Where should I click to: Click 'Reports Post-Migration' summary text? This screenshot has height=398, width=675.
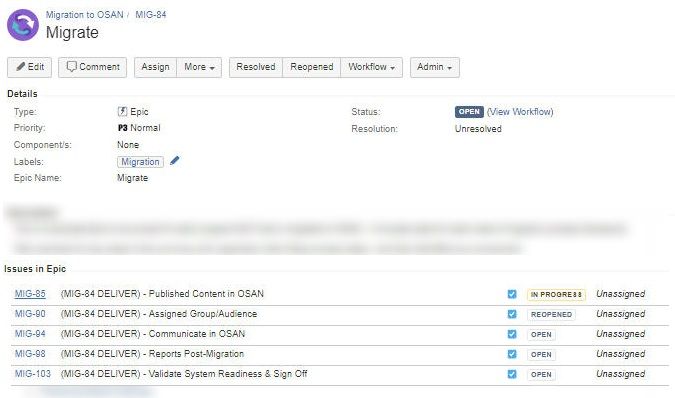click(x=196, y=354)
